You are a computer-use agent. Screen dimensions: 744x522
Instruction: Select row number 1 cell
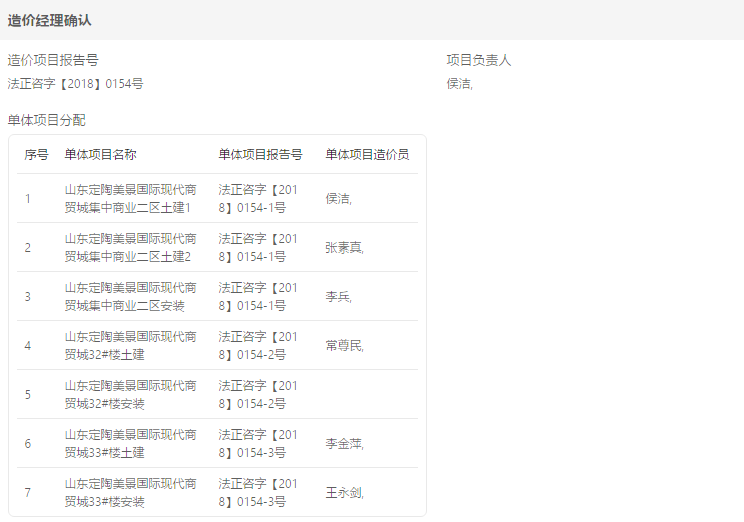point(28,199)
